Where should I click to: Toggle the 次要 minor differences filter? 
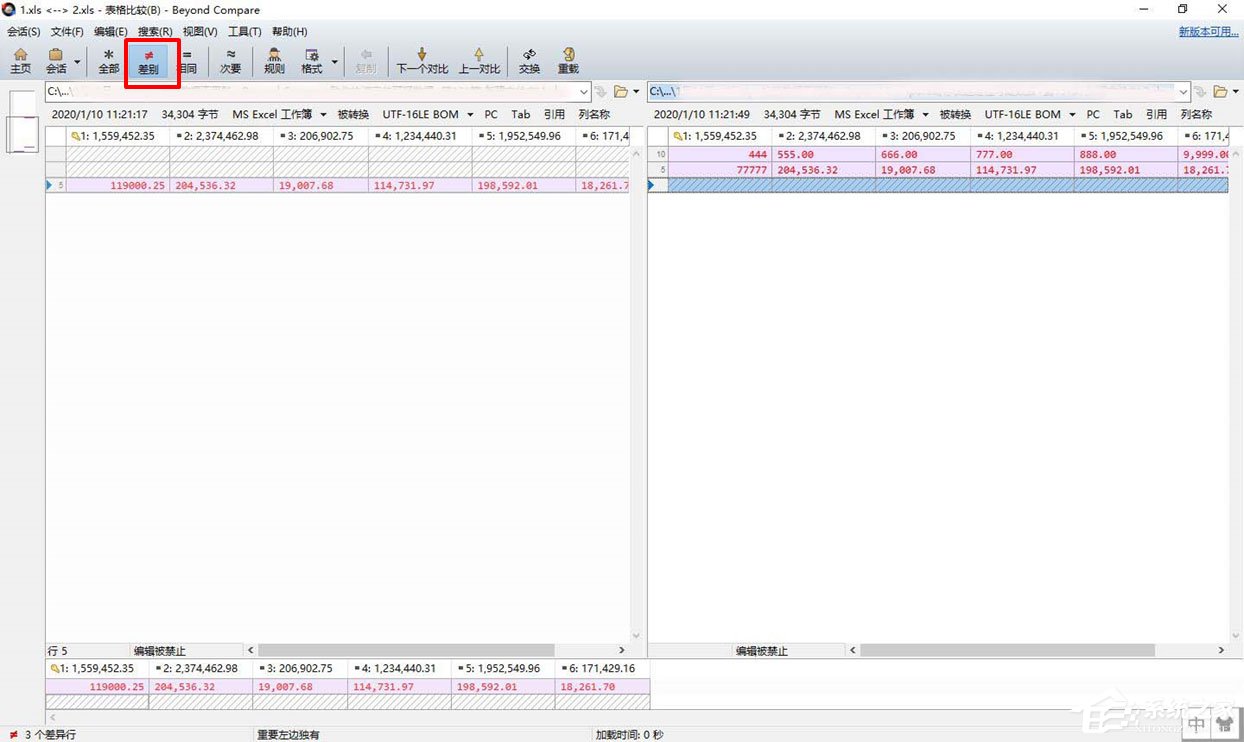231,61
